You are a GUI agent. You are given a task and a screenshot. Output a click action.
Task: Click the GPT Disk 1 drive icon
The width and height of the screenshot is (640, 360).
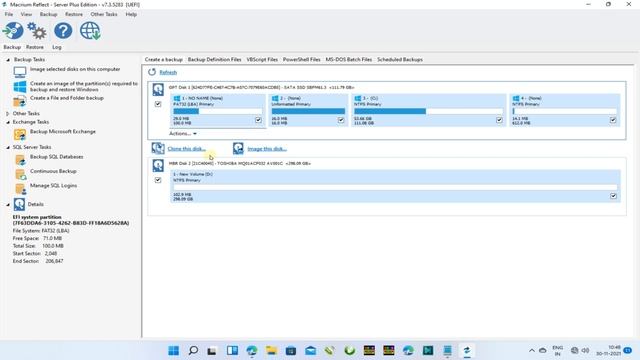pos(158,89)
